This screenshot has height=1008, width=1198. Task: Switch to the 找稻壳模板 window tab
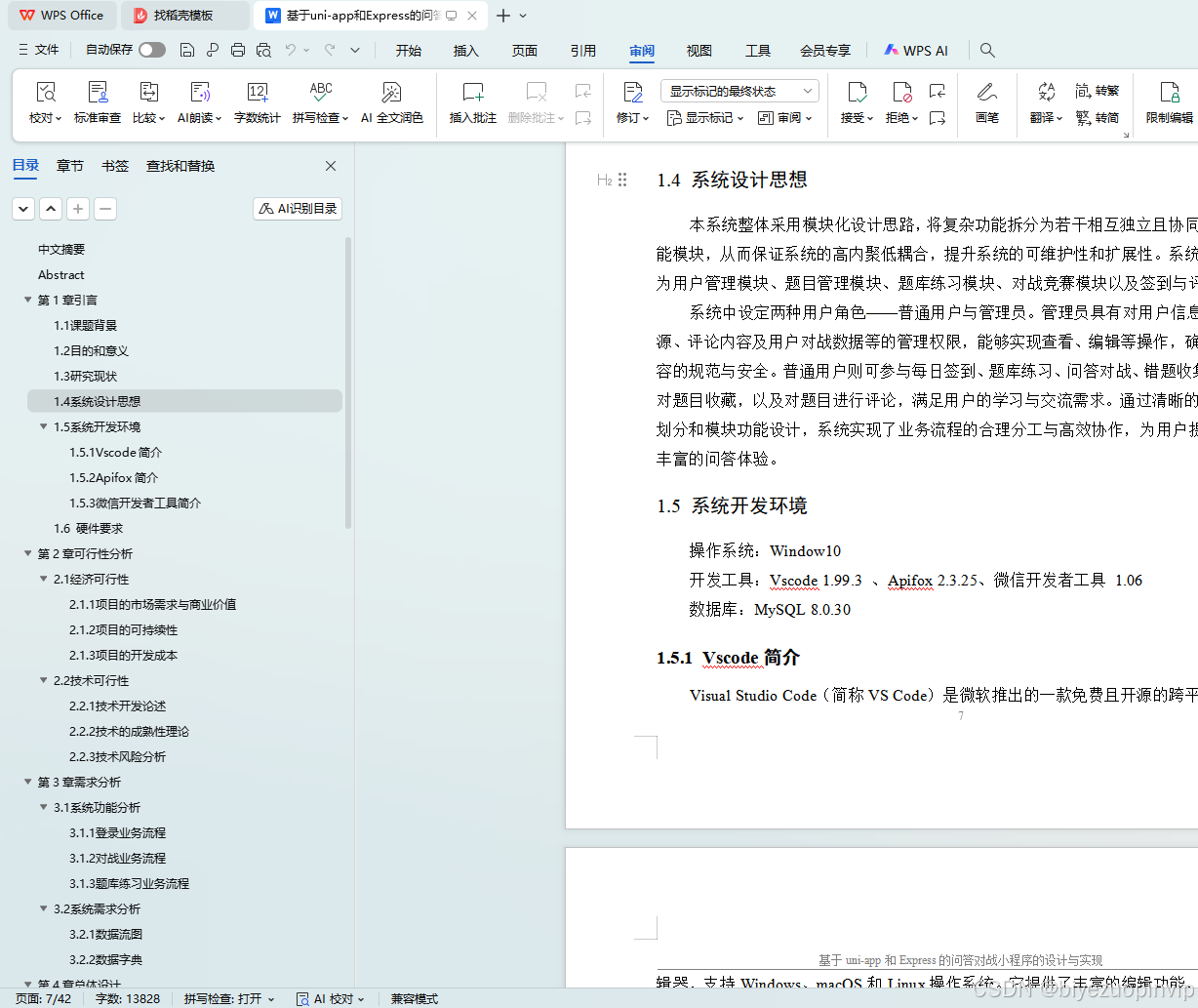click(x=185, y=16)
